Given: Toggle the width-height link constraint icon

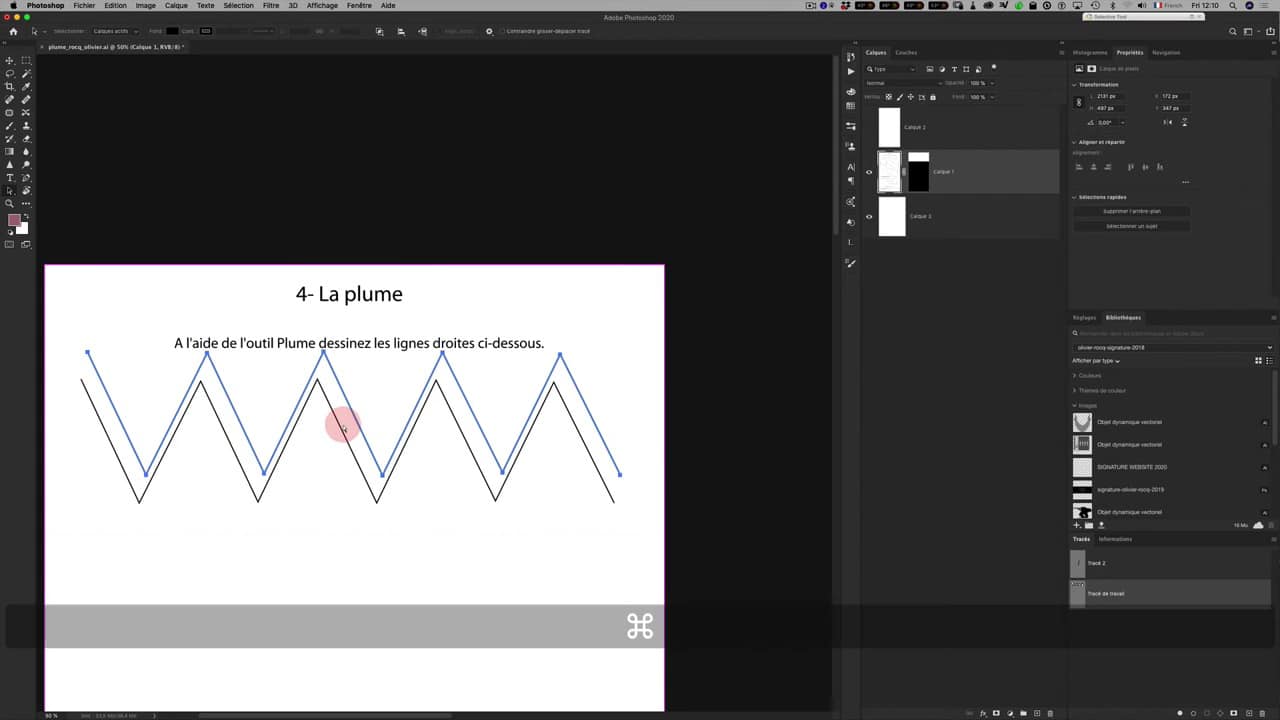Looking at the screenshot, I should coord(1078,102).
